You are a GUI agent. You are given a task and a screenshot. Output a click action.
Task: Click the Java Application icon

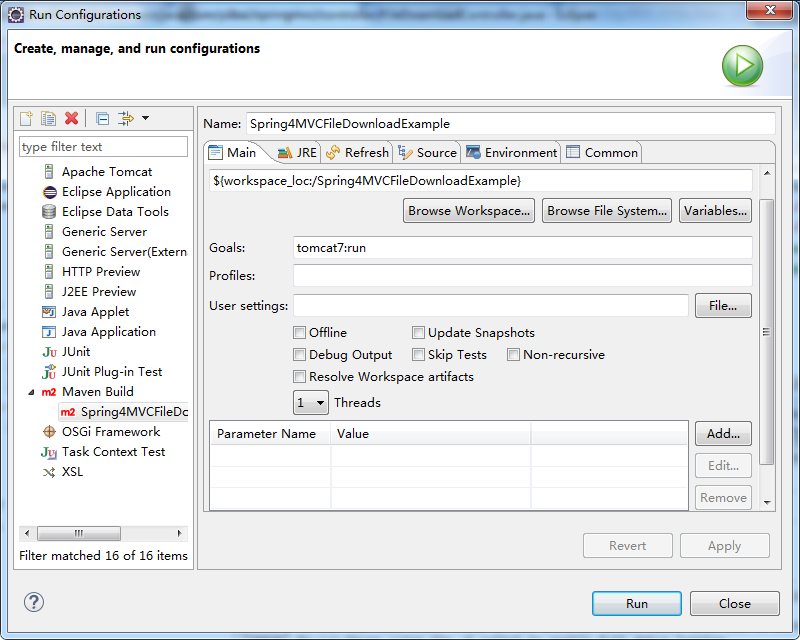[x=49, y=332]
